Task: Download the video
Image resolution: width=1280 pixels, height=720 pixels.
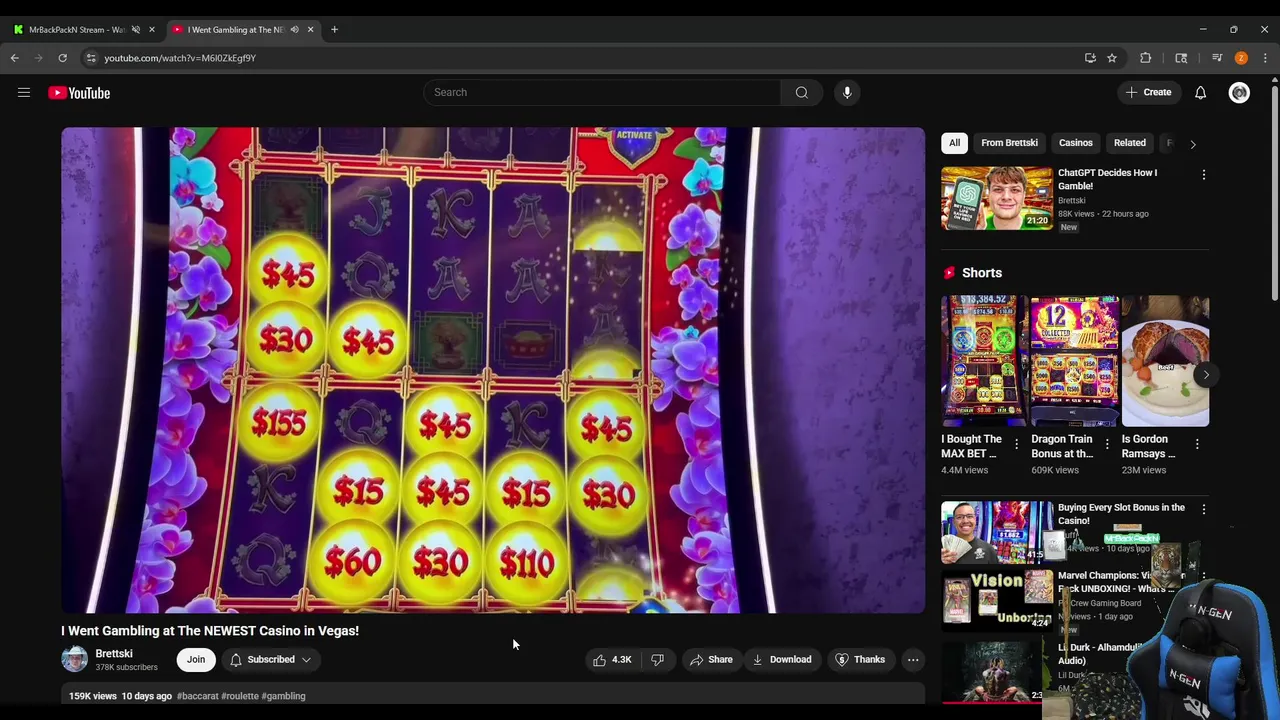Action: click(x=782, y=660)
